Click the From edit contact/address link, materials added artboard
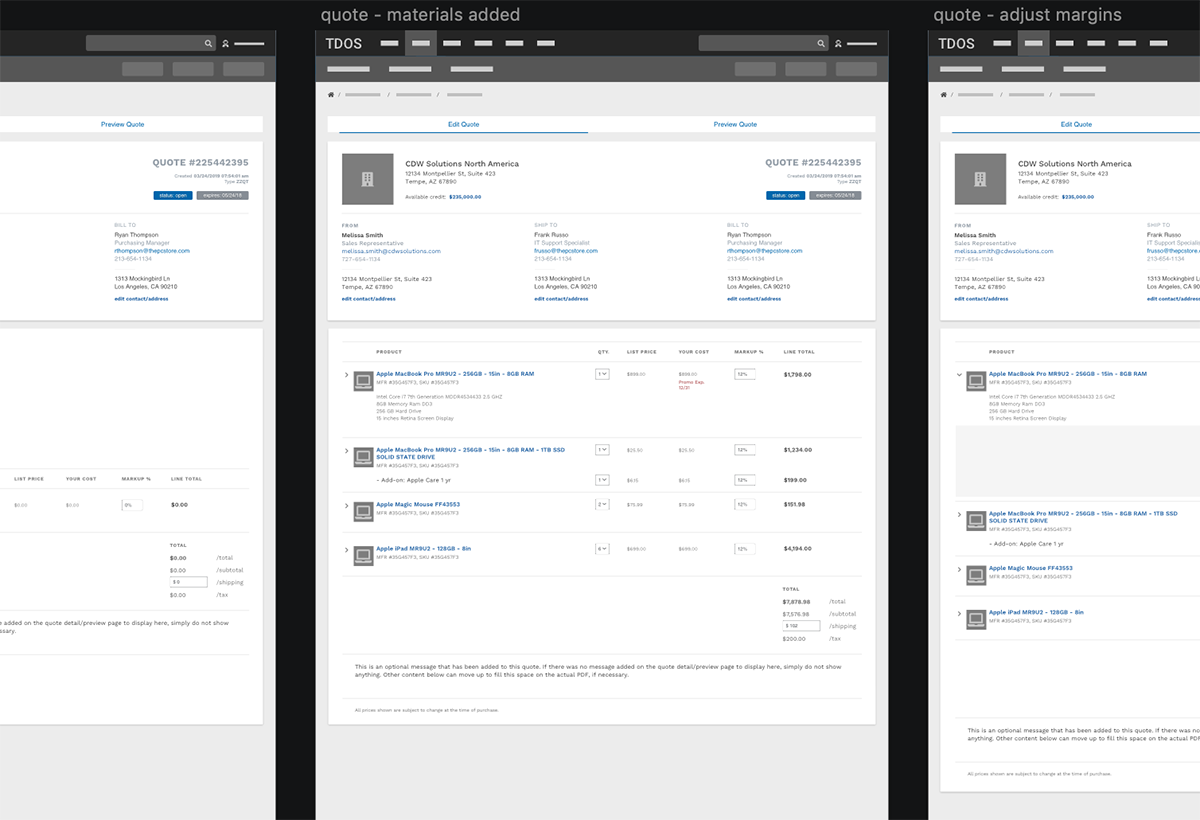This screenshot has width=1200, height=820. coord(369,299)
